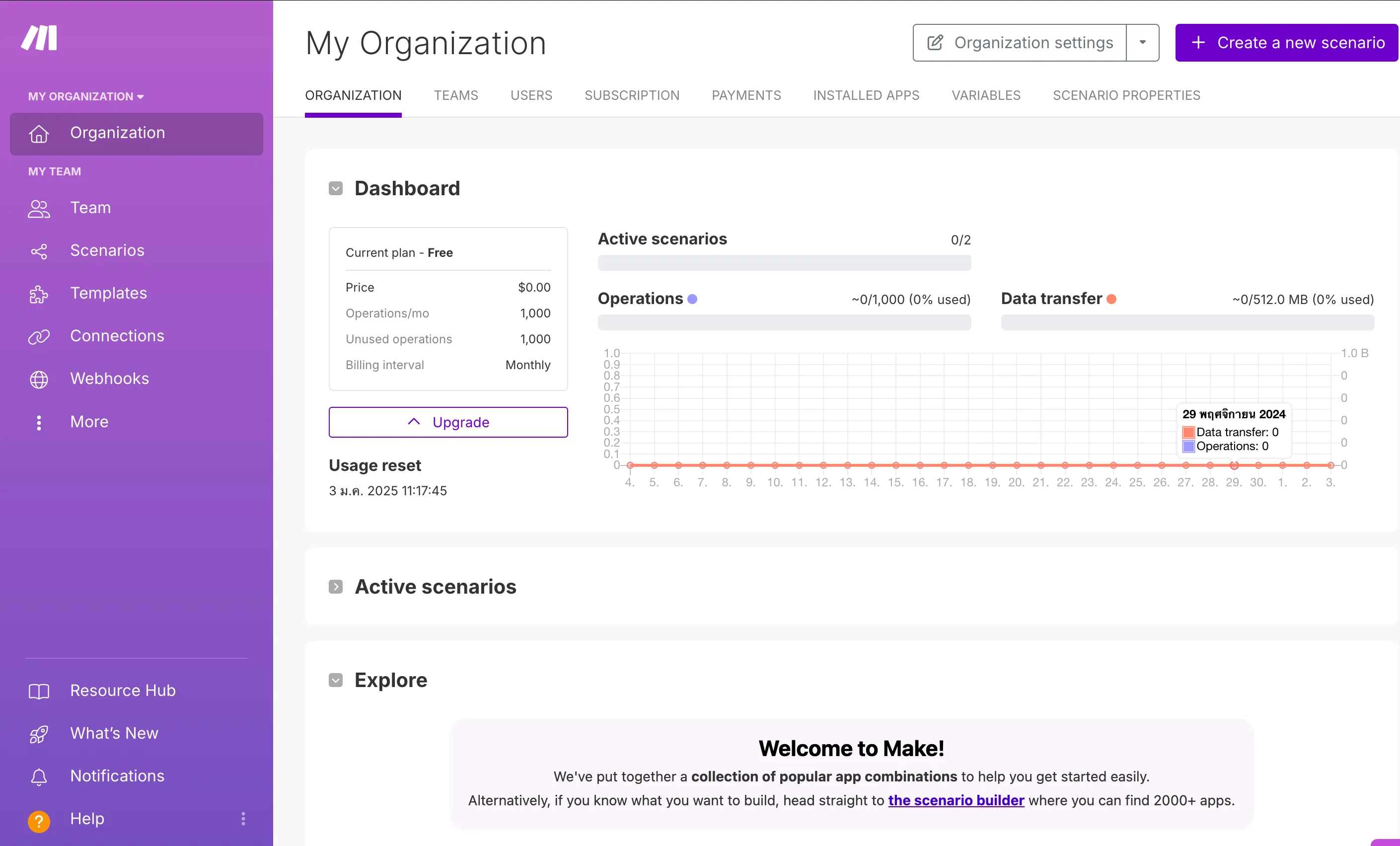Open Notifications in the sidebar
The image size is (1400, 846).
137,775
